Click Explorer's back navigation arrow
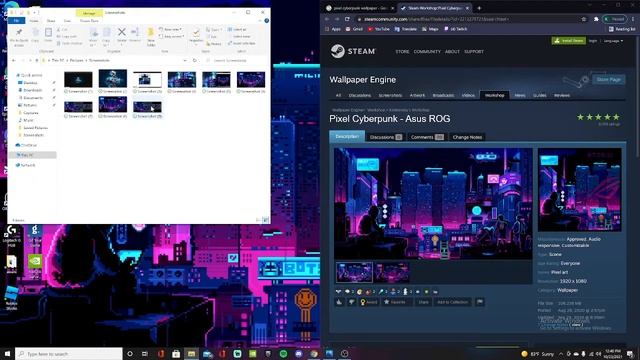 (x=14, y=60)
